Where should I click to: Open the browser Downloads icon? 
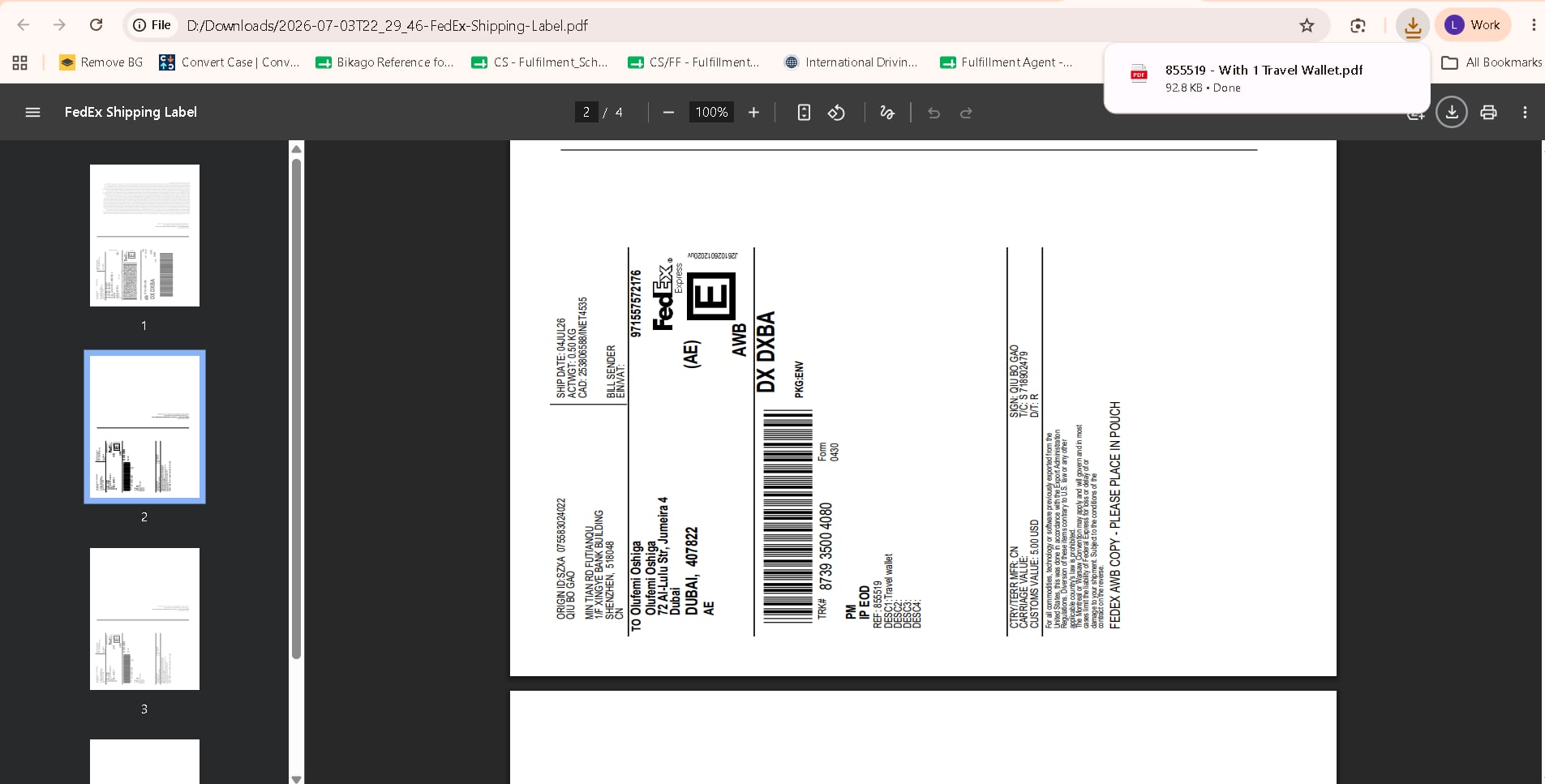(x=1413, y=25)
